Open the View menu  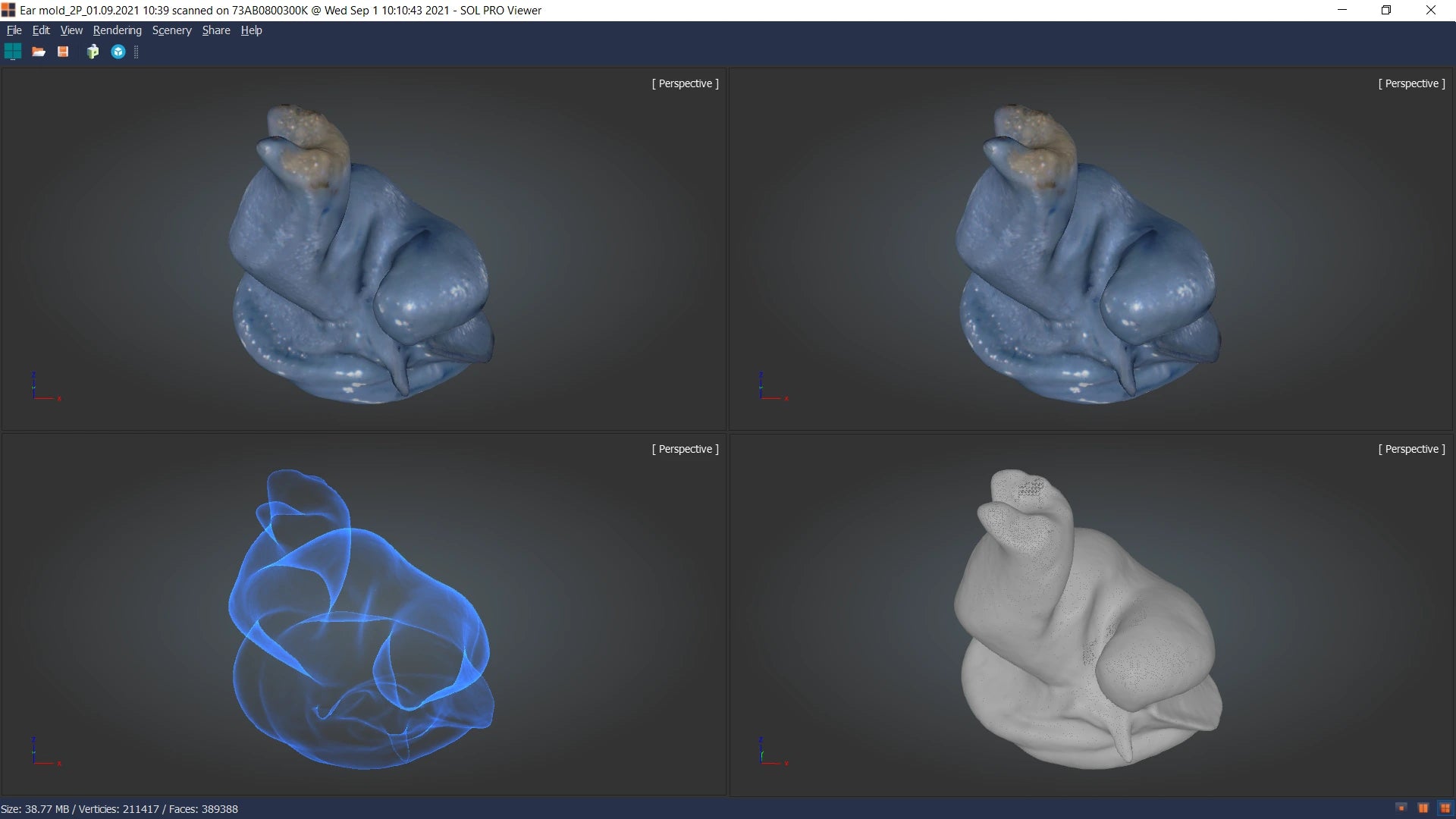[71, 30]
